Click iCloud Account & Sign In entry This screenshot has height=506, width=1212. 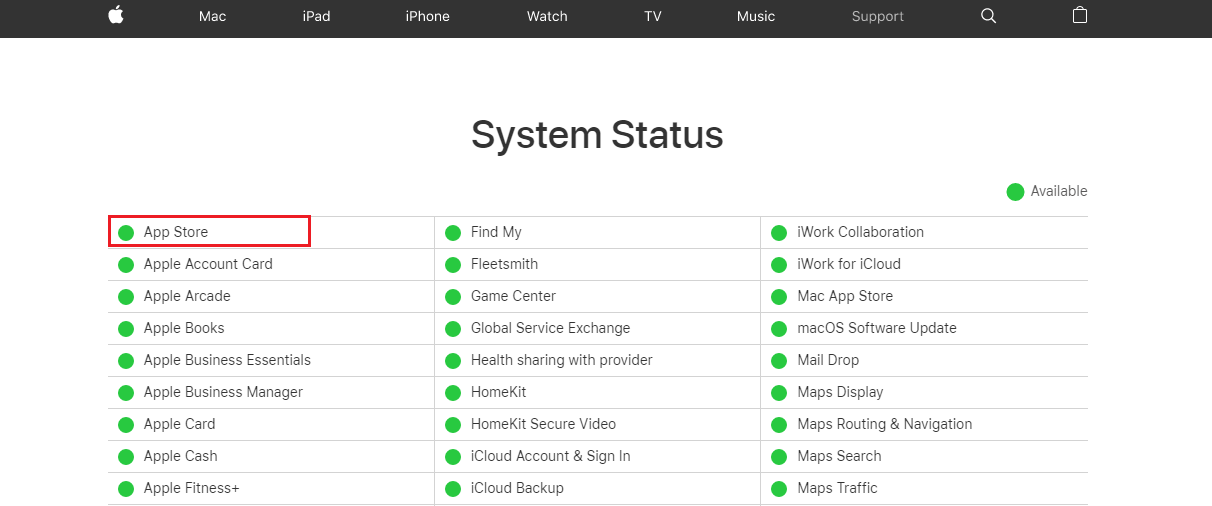pyautogui.click(x=550, y=456)
